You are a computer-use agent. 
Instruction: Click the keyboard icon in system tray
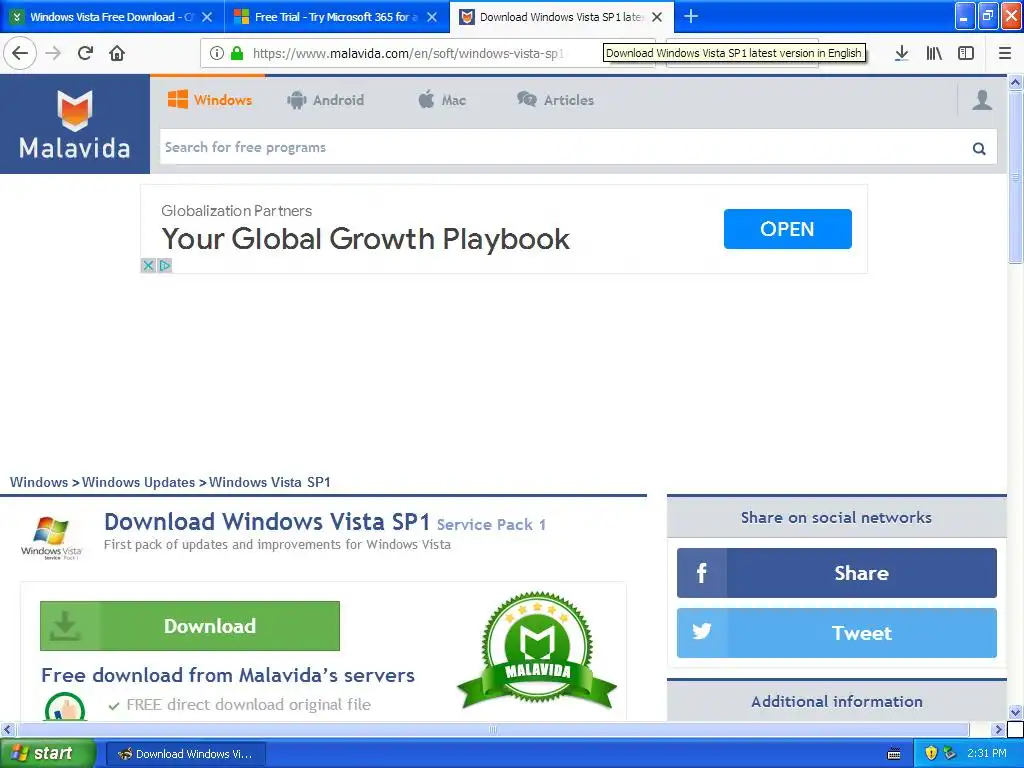click(894, 754)
